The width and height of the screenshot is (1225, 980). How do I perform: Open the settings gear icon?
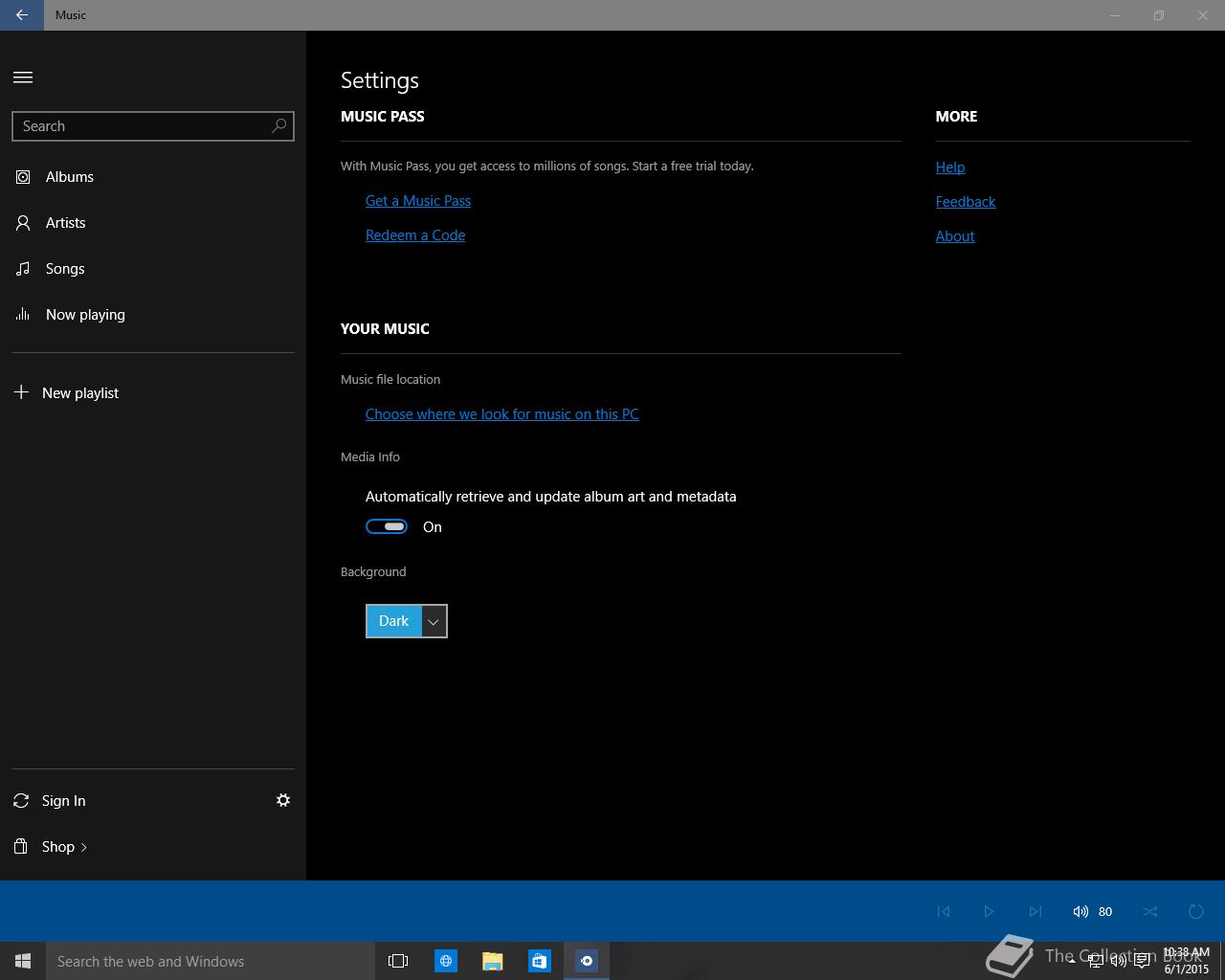pos(283,800)
